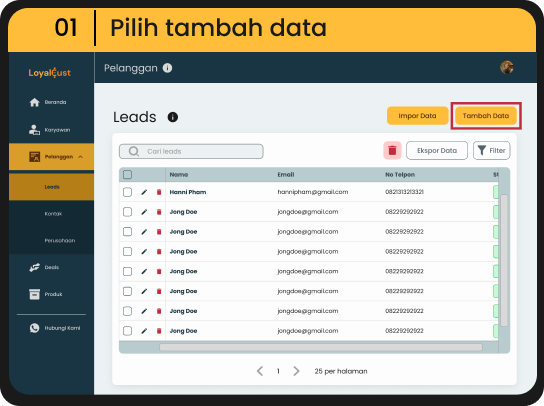
Task: Edit Hanni Pham row with pencil icon
Action: pyautogui.click(x=144, y=192)
